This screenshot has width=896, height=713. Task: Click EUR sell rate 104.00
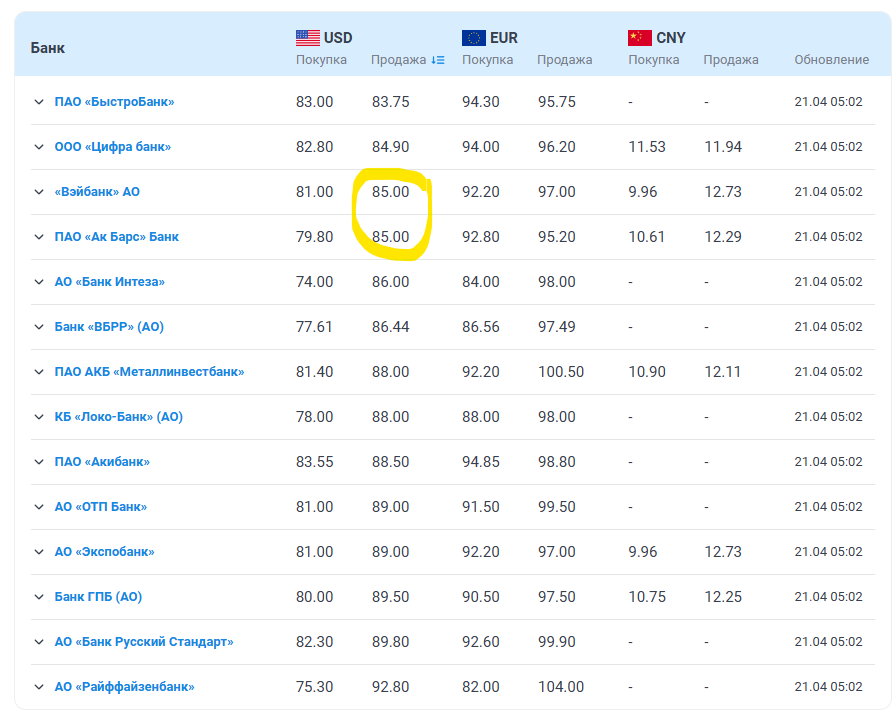(561, 687)
